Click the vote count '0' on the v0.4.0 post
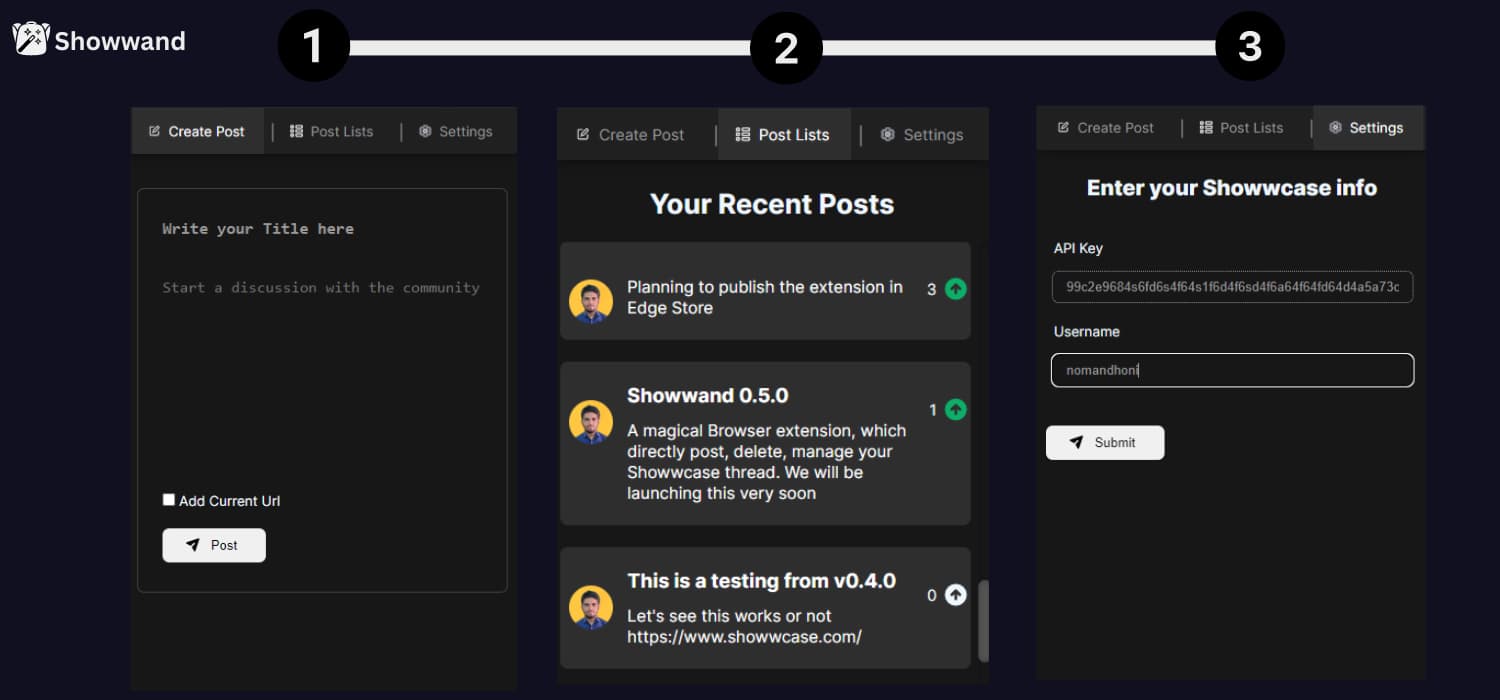Image resolution: width=1500 pixels, height=700 pixels. click(932, 596)
